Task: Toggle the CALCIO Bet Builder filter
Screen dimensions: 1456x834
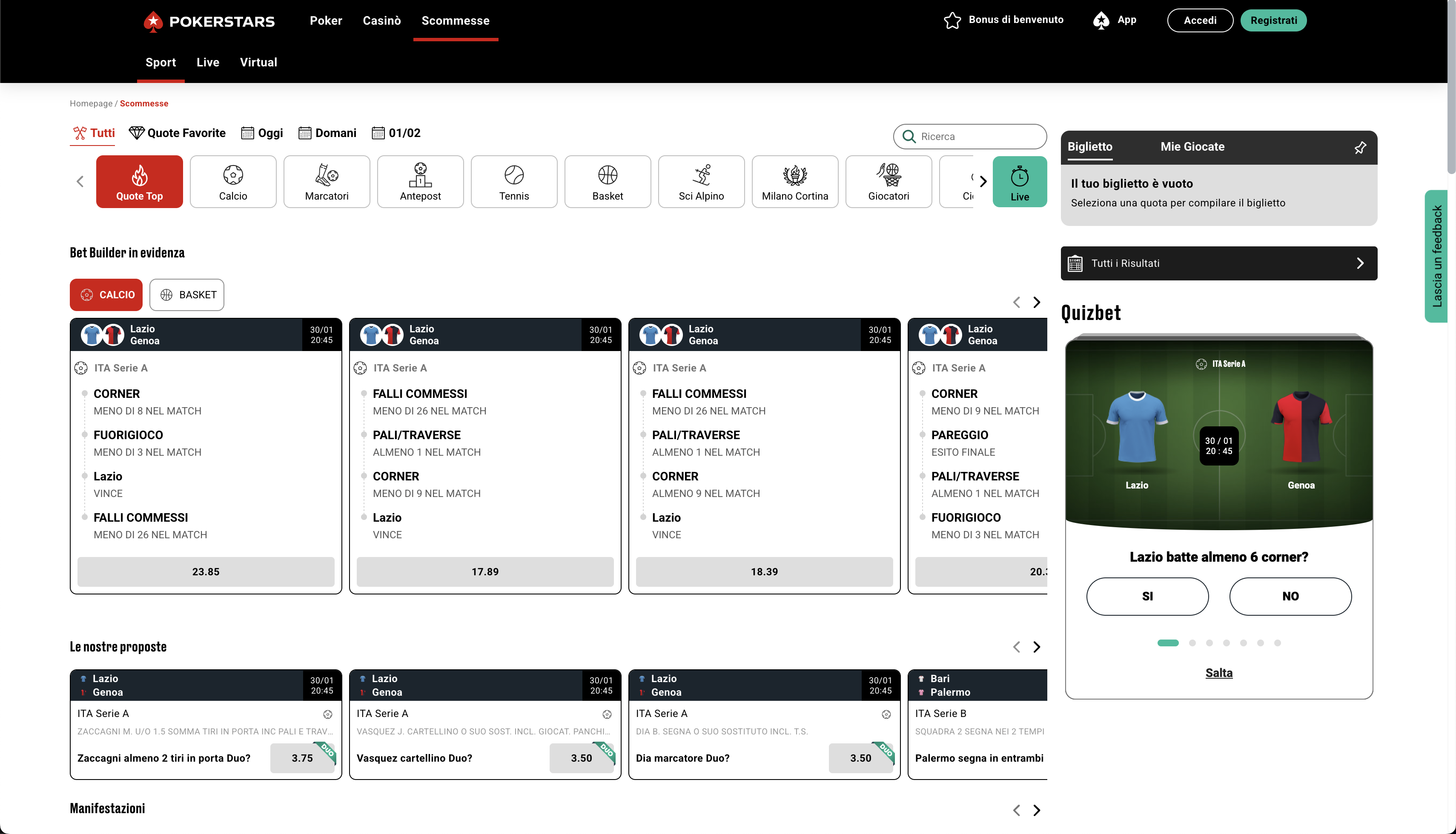Action: [106, 294]
